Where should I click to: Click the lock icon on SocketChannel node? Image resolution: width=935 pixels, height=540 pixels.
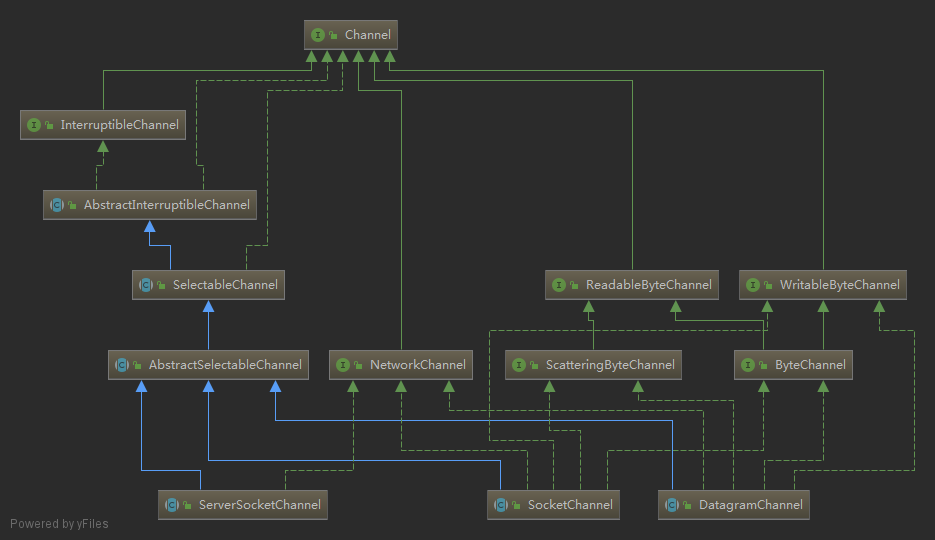pyautogui.click(x=515, y=506)
